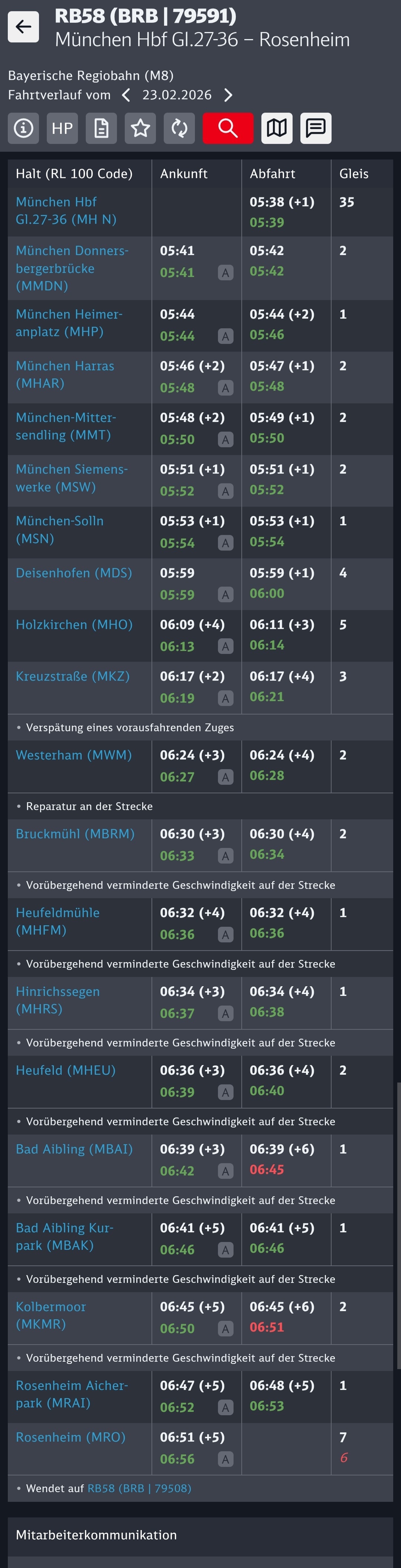This screenshot has width=401, height=1568.
Task: Click the A badge in the Rosenheim (MRO) arrival cell
Action: (225, 1459)
